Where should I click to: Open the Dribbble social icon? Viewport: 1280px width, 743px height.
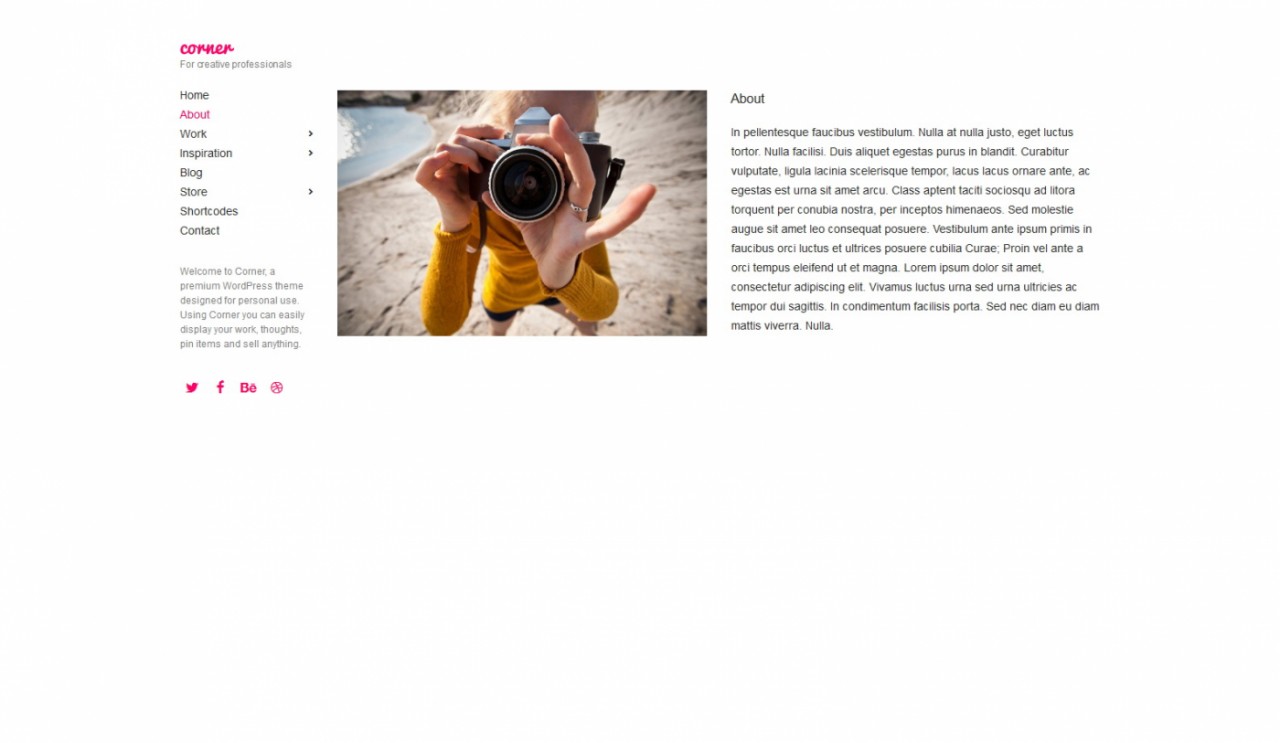pyautogui.click(x=277, y=388)
